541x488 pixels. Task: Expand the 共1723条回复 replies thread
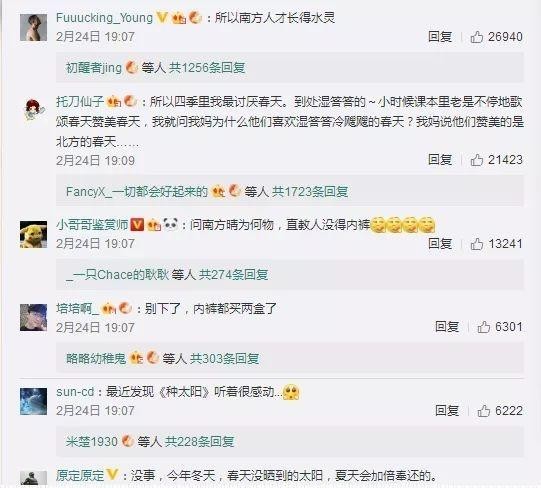[310, 191]
